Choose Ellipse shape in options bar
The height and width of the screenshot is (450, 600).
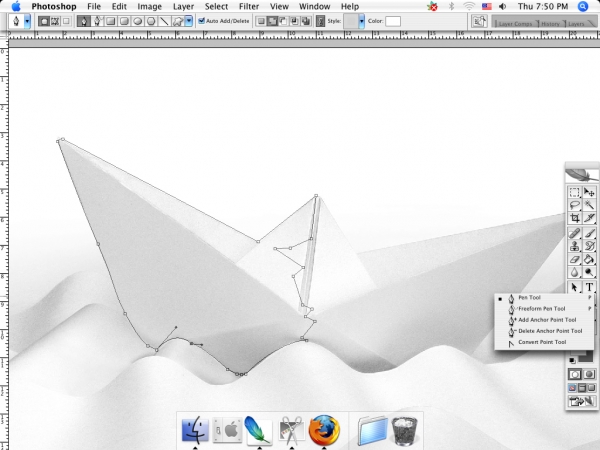coord(137,21)
